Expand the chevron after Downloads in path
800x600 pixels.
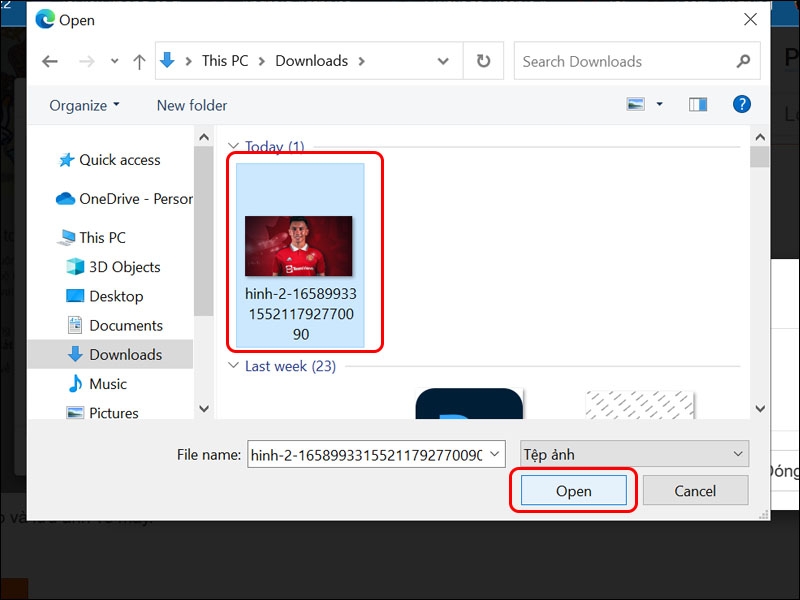coord(362,61)
